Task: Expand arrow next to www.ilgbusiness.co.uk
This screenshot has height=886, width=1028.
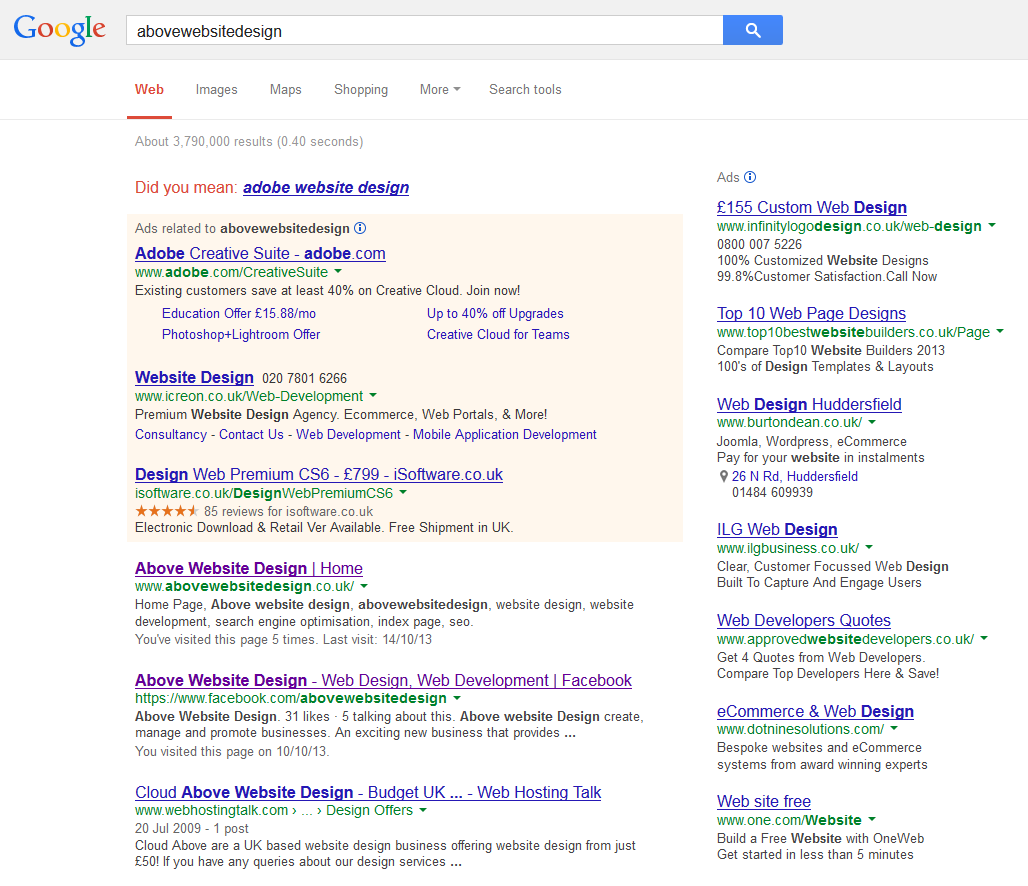Action: [x=869, y=546]
